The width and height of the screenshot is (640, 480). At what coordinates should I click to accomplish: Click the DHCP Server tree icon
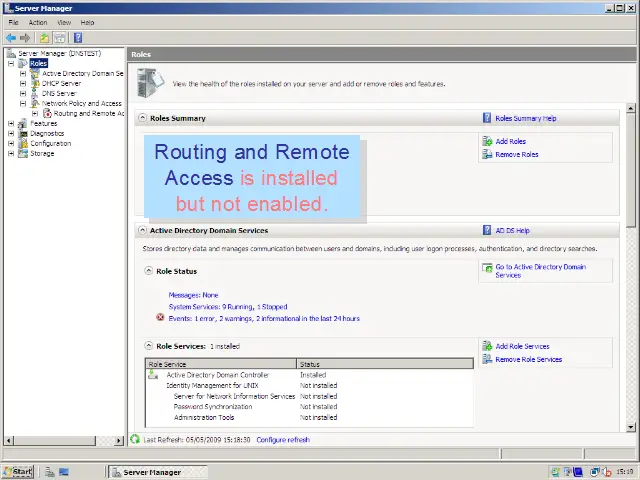pos(36,83)
